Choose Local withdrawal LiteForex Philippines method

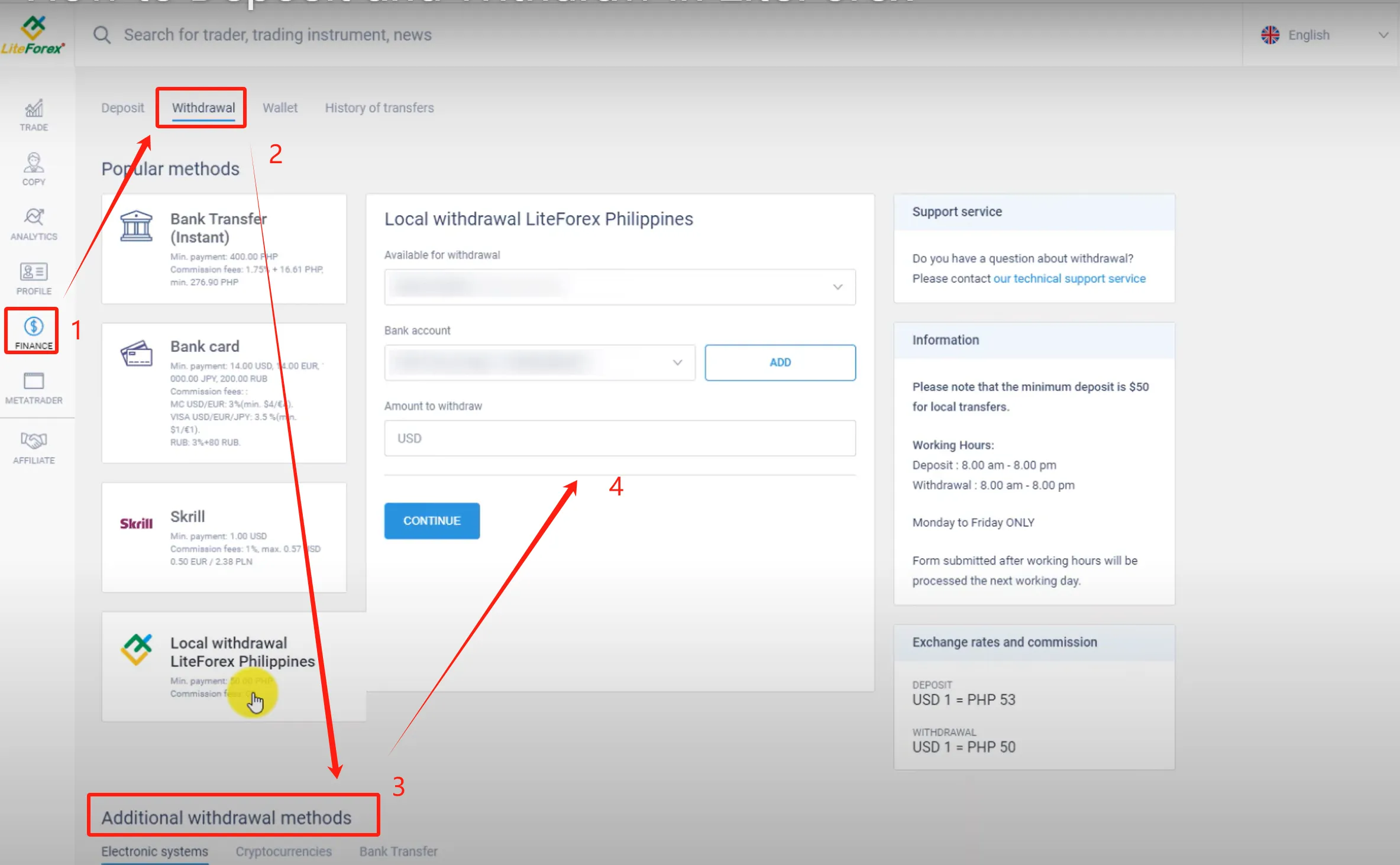coord(234,666)
